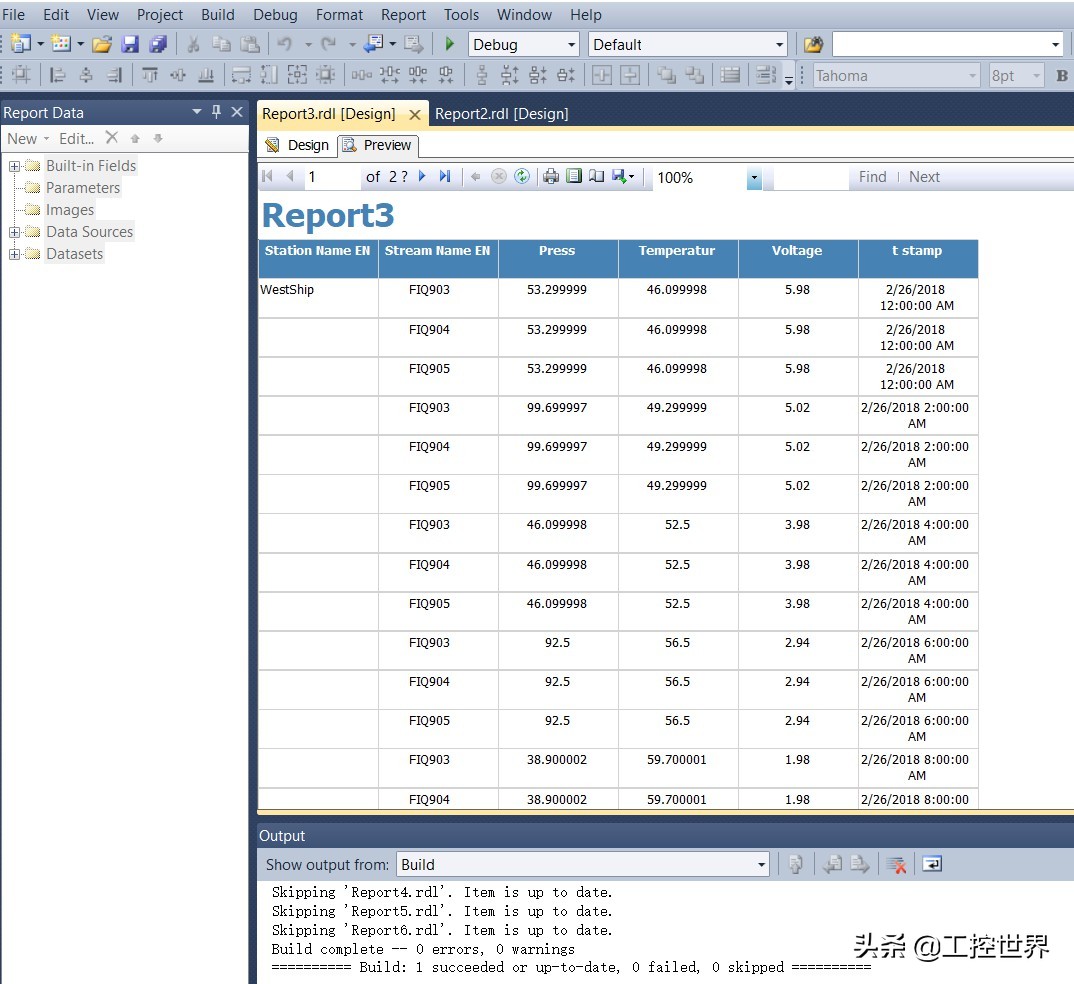Clear All Output panes with the red X icon
Screen dimensions: 1074x984
coord(897,863)
